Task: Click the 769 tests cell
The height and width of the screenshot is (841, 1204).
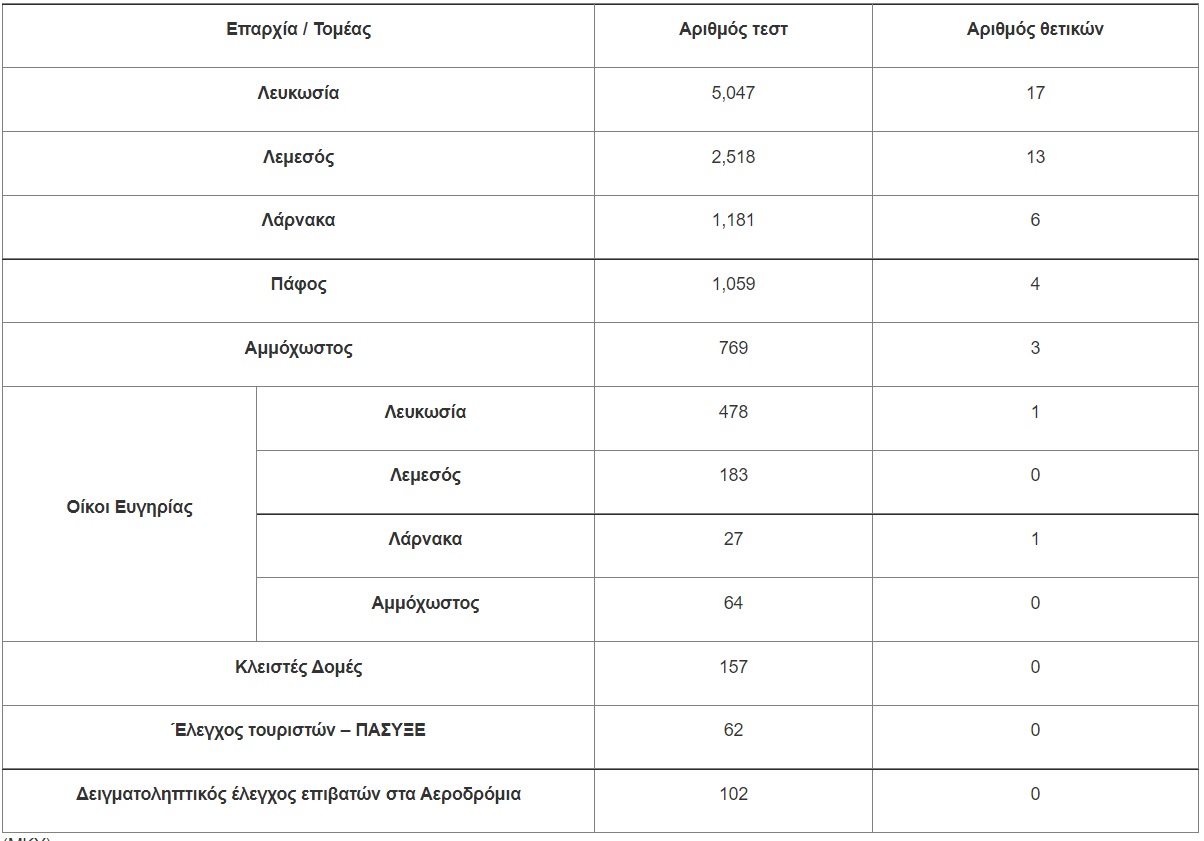Action: (x=733, y=348)
